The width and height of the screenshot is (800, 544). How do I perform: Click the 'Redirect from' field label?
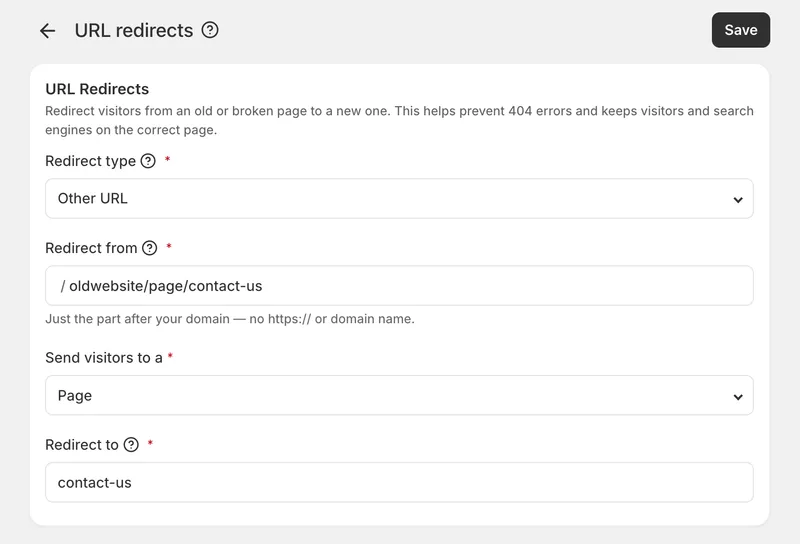click(x=91, y=248)
